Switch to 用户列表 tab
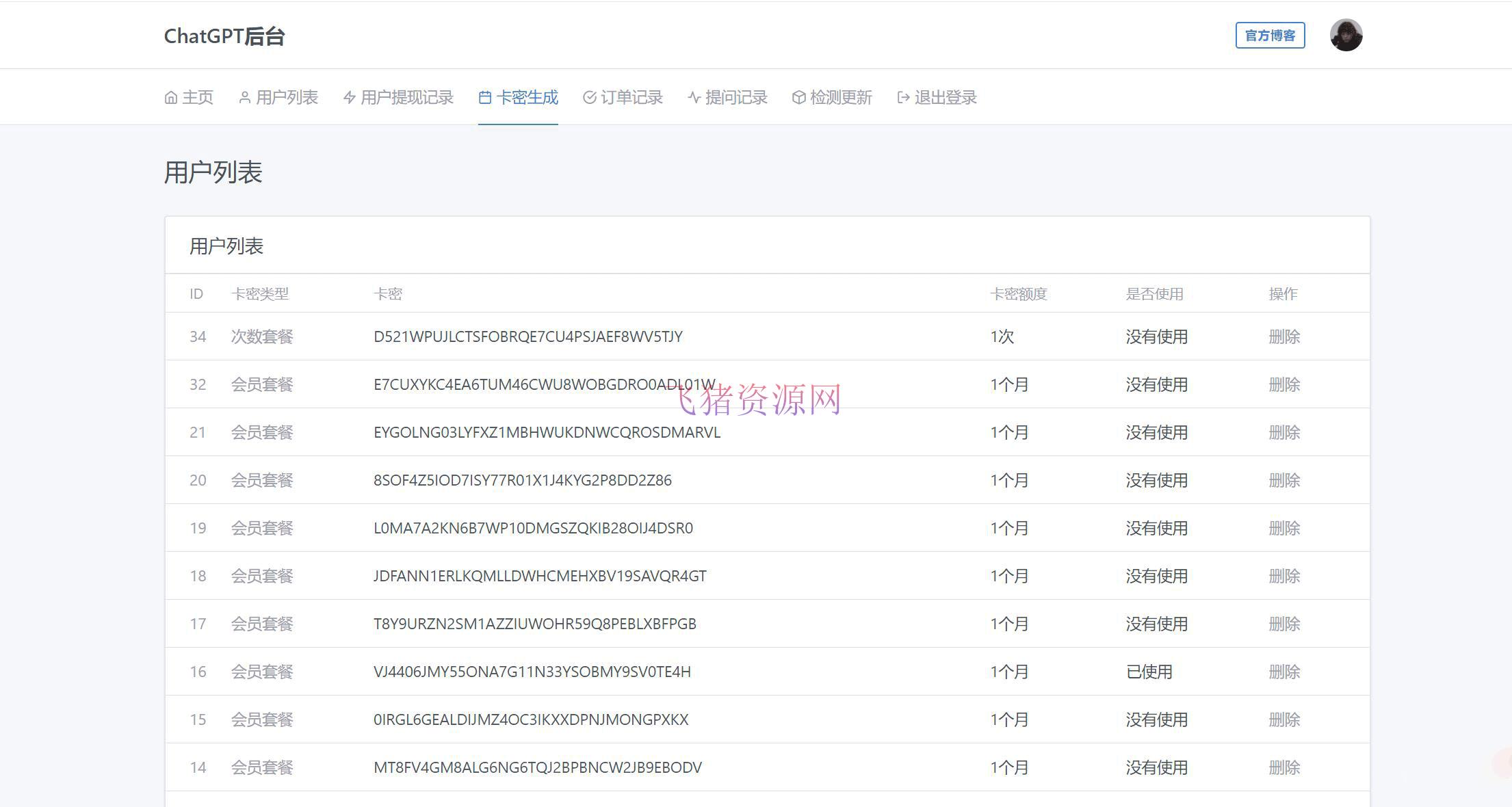1512x807 pixels. (x=278, y=98)
